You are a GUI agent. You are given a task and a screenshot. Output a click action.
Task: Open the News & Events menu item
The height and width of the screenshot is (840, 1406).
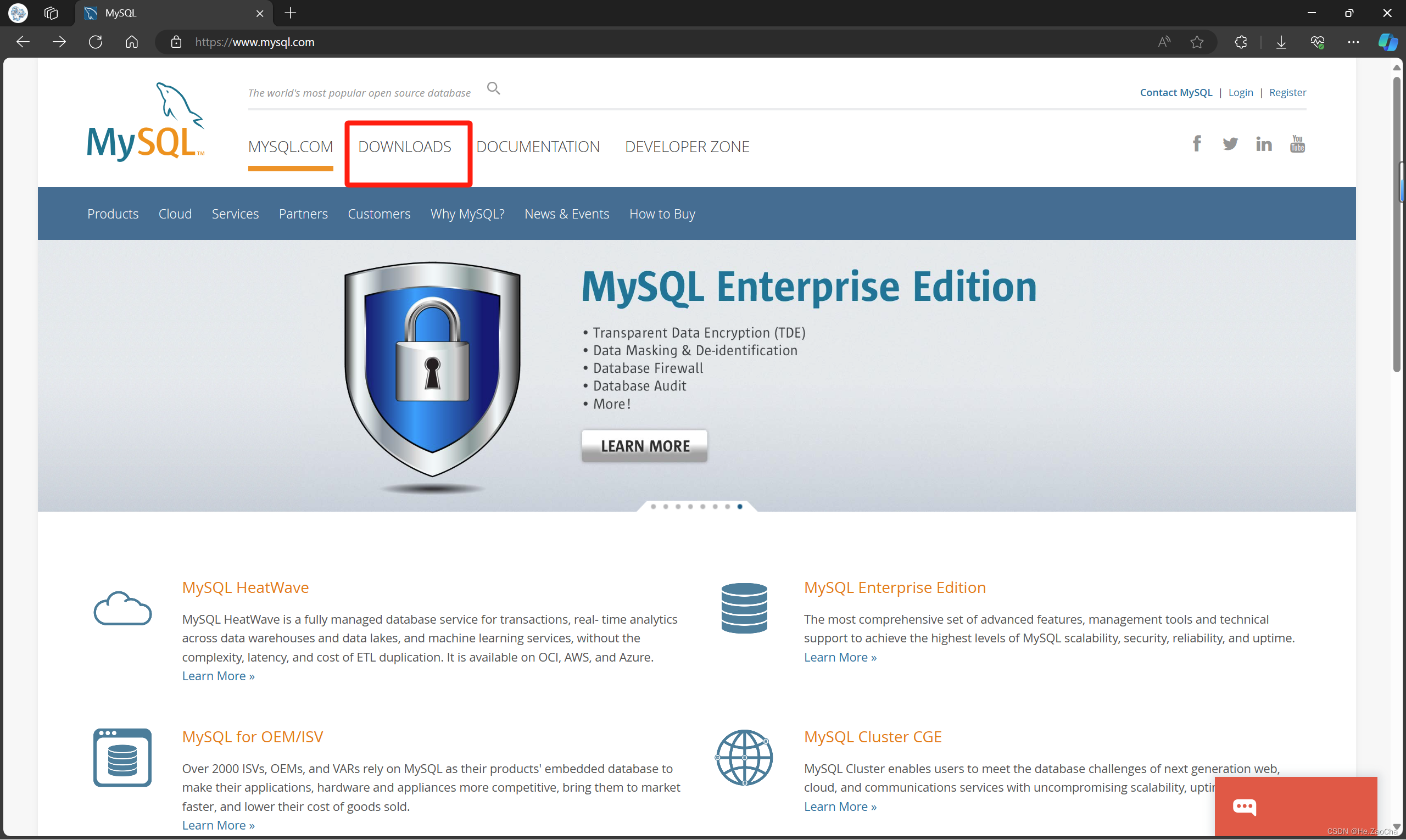click(x=567, y=214)
